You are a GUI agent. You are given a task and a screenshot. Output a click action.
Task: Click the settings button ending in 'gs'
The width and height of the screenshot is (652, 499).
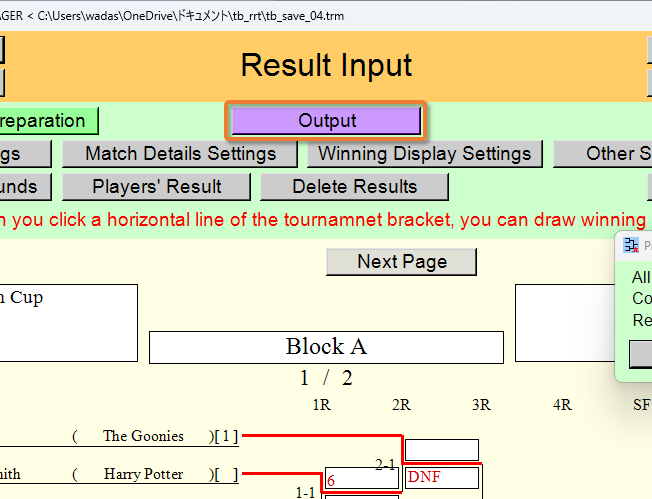26,154
